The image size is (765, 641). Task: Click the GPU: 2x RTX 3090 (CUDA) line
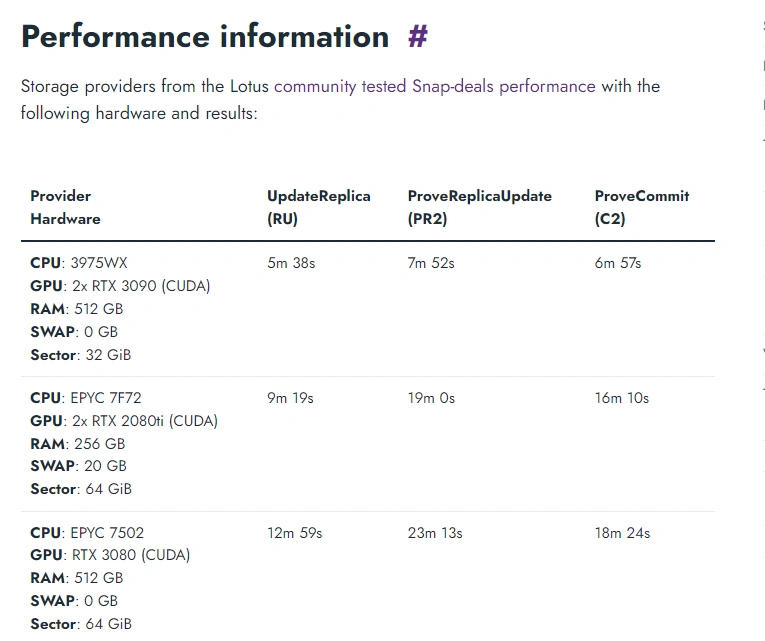coord(120,286)
